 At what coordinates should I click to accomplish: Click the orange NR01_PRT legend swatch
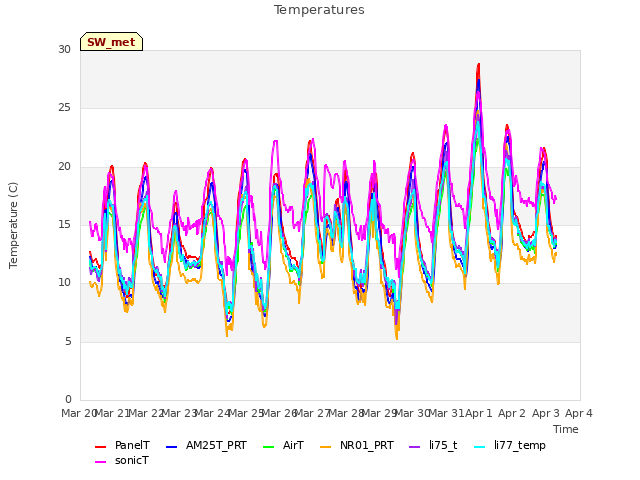(x=325, y=447)
